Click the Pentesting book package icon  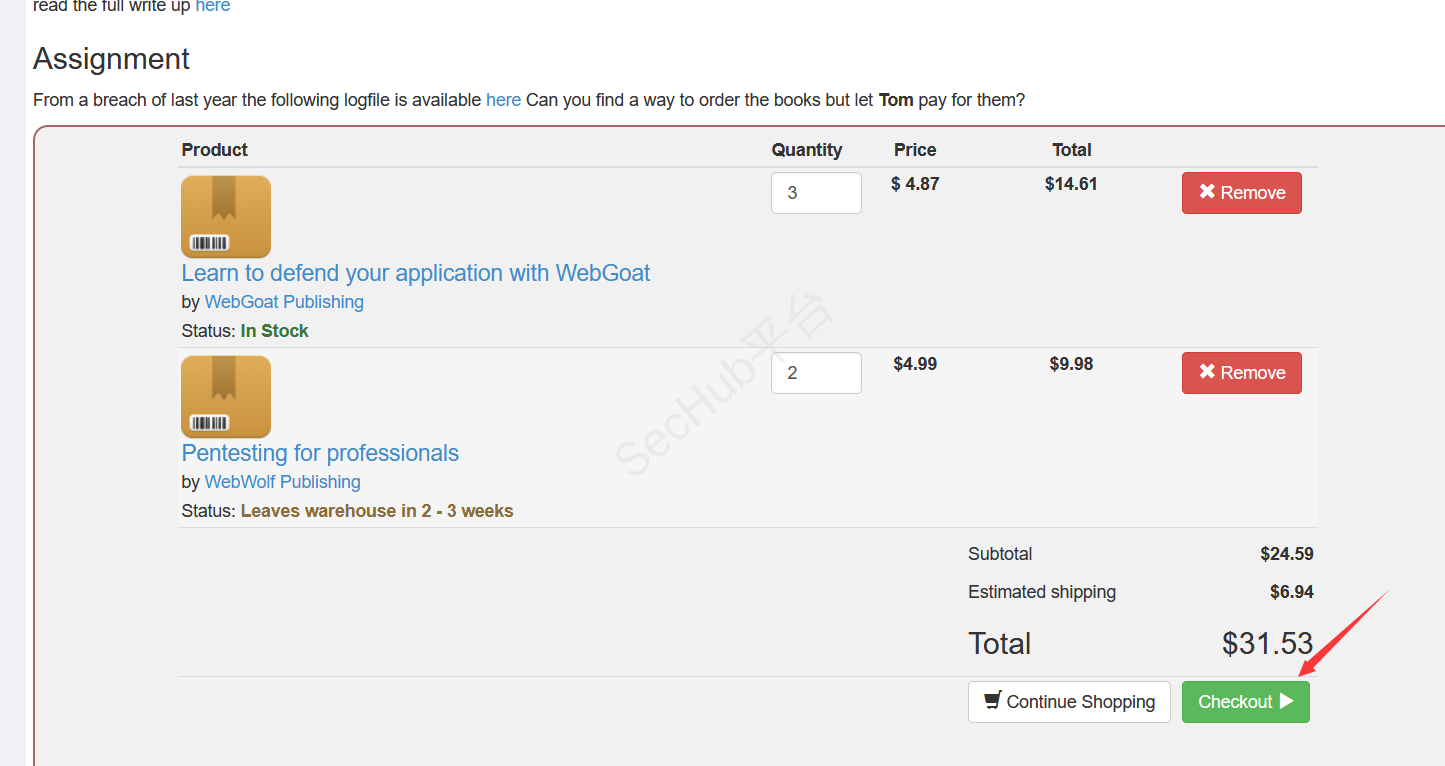226,397
